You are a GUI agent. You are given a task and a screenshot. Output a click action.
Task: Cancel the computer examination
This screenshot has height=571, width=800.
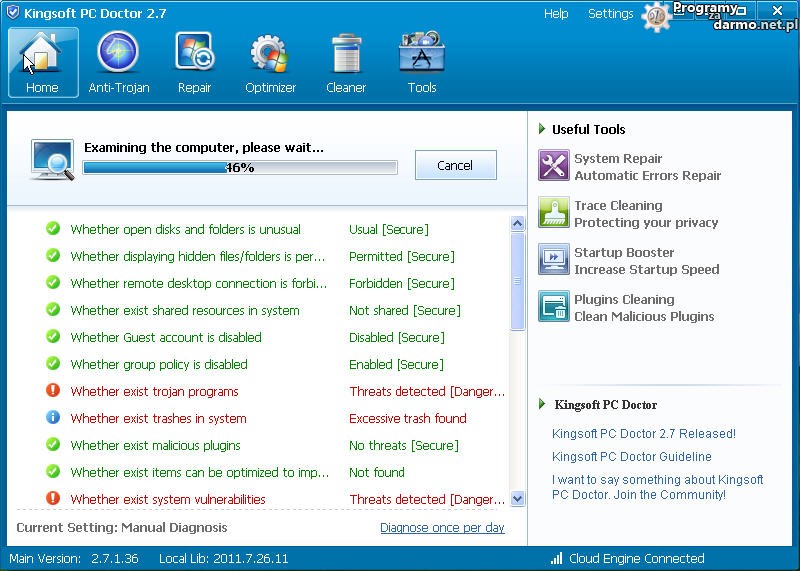pyautogui.click(x=455, y=166)
